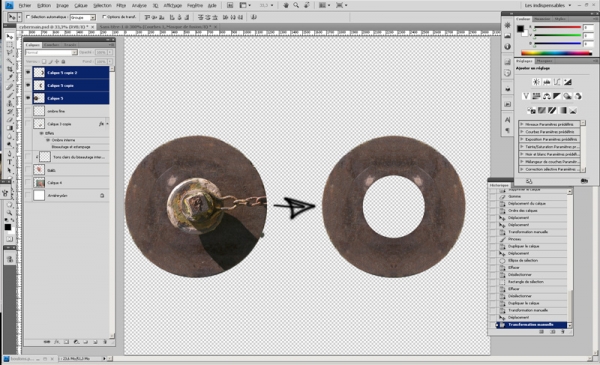Open the Character panel icon in dock
This screenshot has width=600, height=365.
507,120
